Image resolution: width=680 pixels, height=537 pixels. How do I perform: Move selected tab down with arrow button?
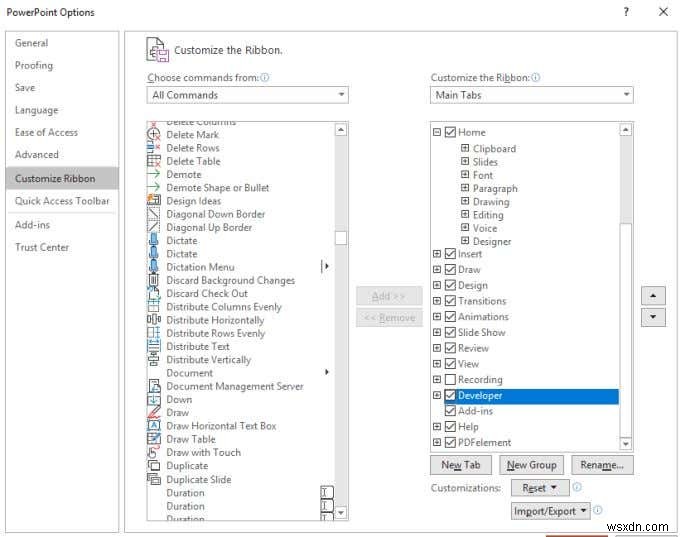[653, 317]
